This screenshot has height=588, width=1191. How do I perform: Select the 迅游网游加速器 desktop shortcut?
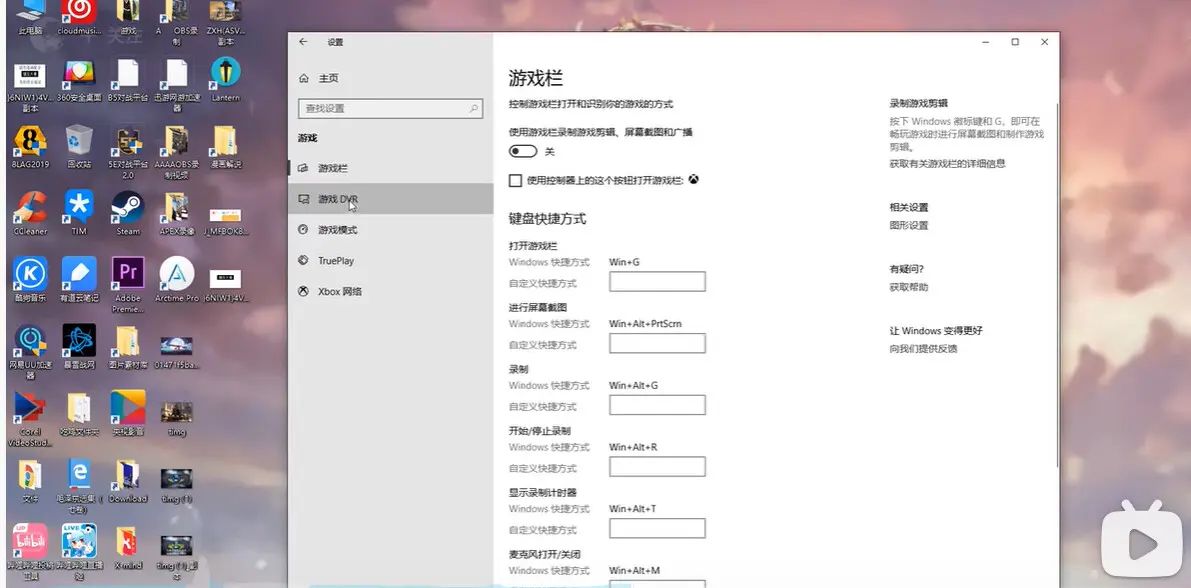[176, 85]
